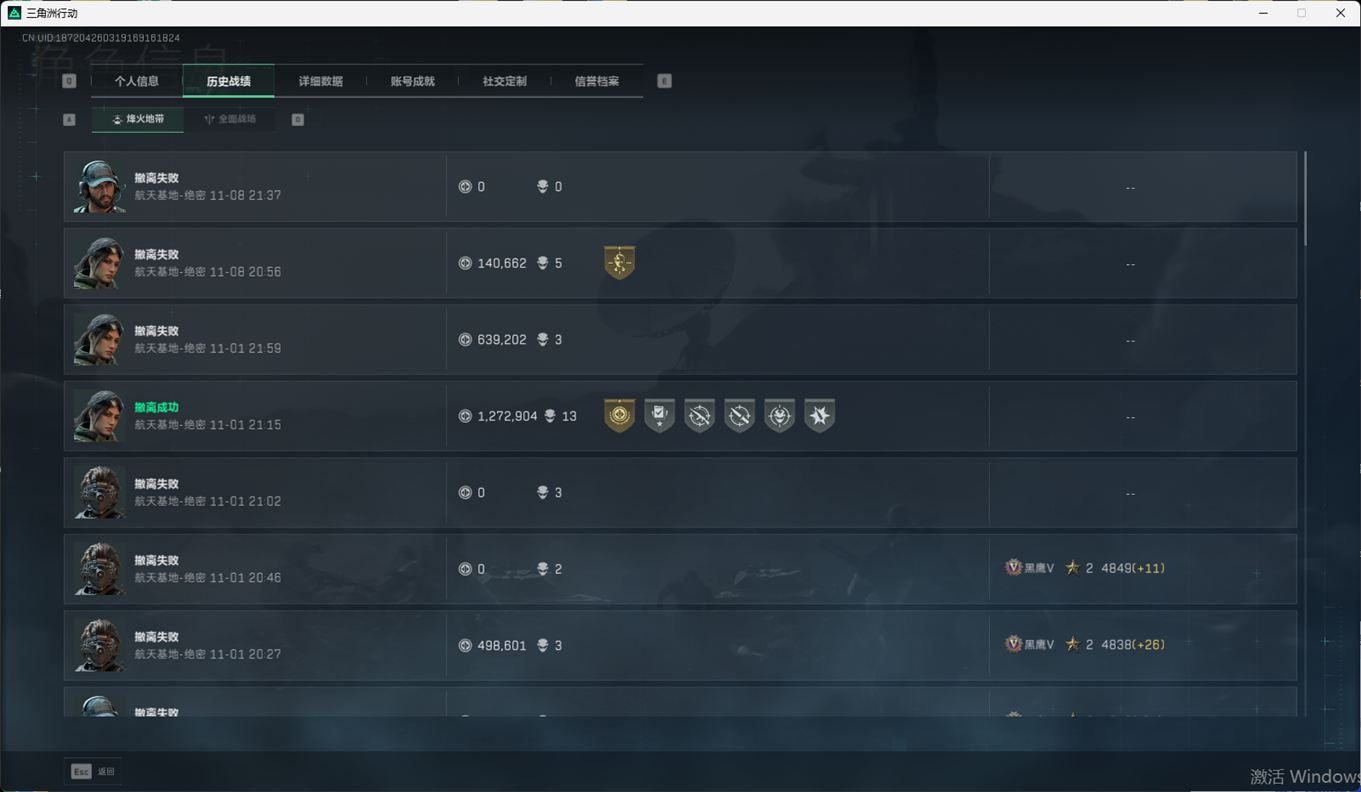1361x792 pixels.
Task: Select the 全面战场 mode filter
Action: click(230, 119)
